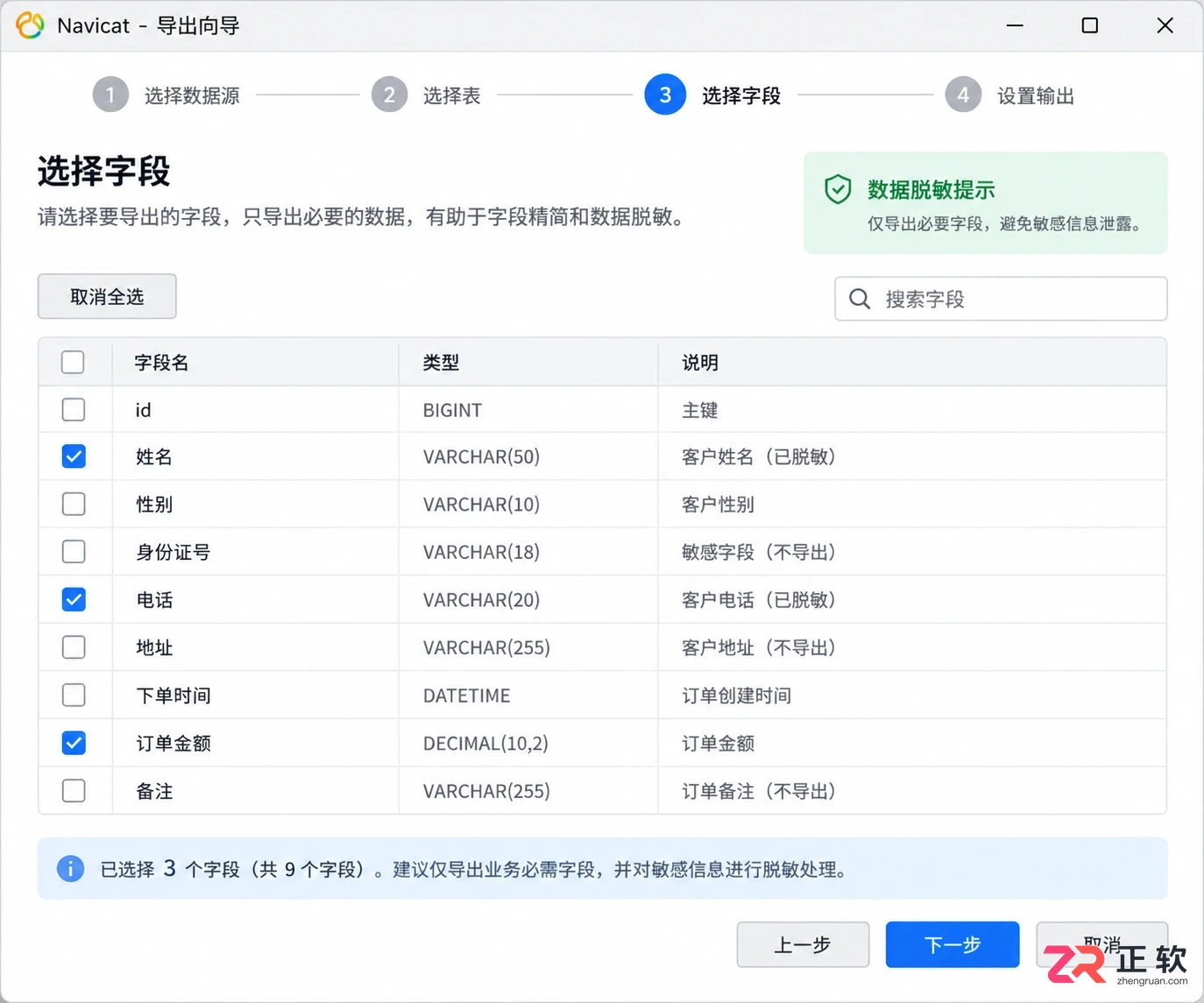
Task: Click 敏感字段（不导出） description cell
Action: pos(759,552)
